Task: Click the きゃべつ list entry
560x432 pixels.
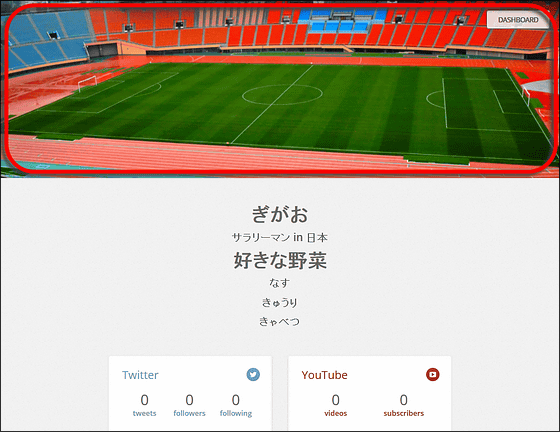Action: [x=280, y=321]
